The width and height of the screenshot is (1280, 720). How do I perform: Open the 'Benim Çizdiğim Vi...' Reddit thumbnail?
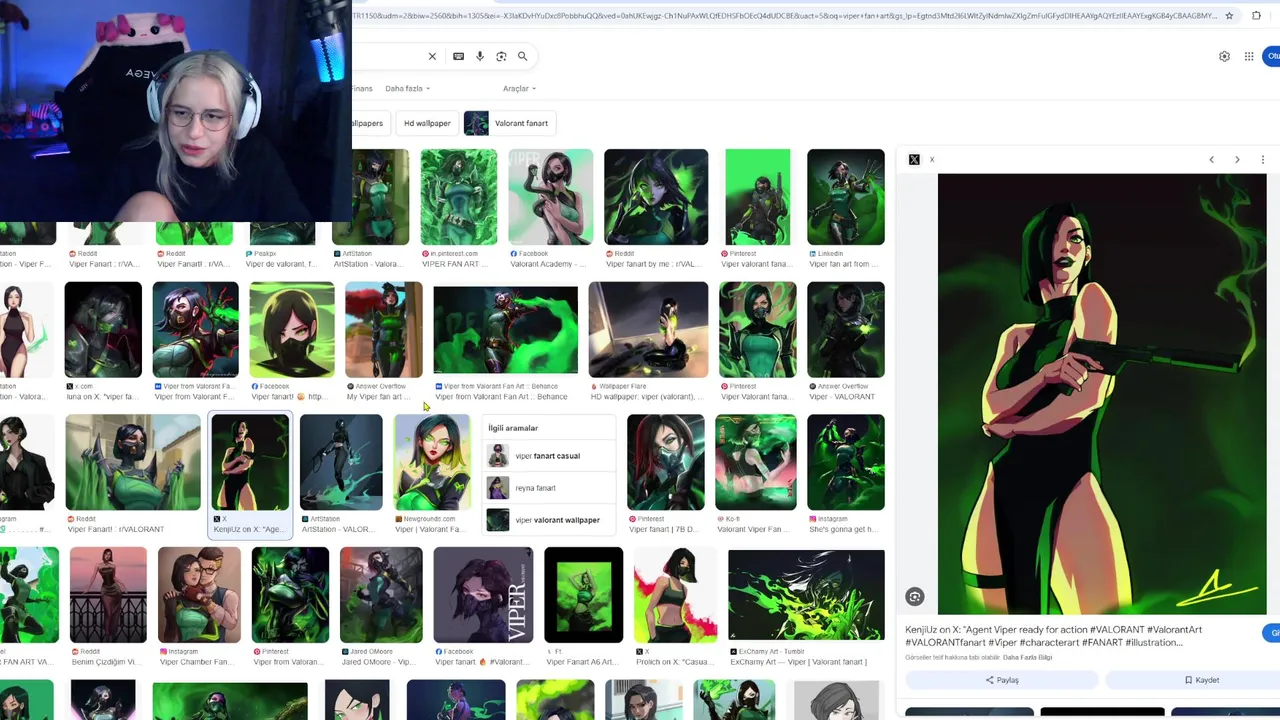(108, 595)
